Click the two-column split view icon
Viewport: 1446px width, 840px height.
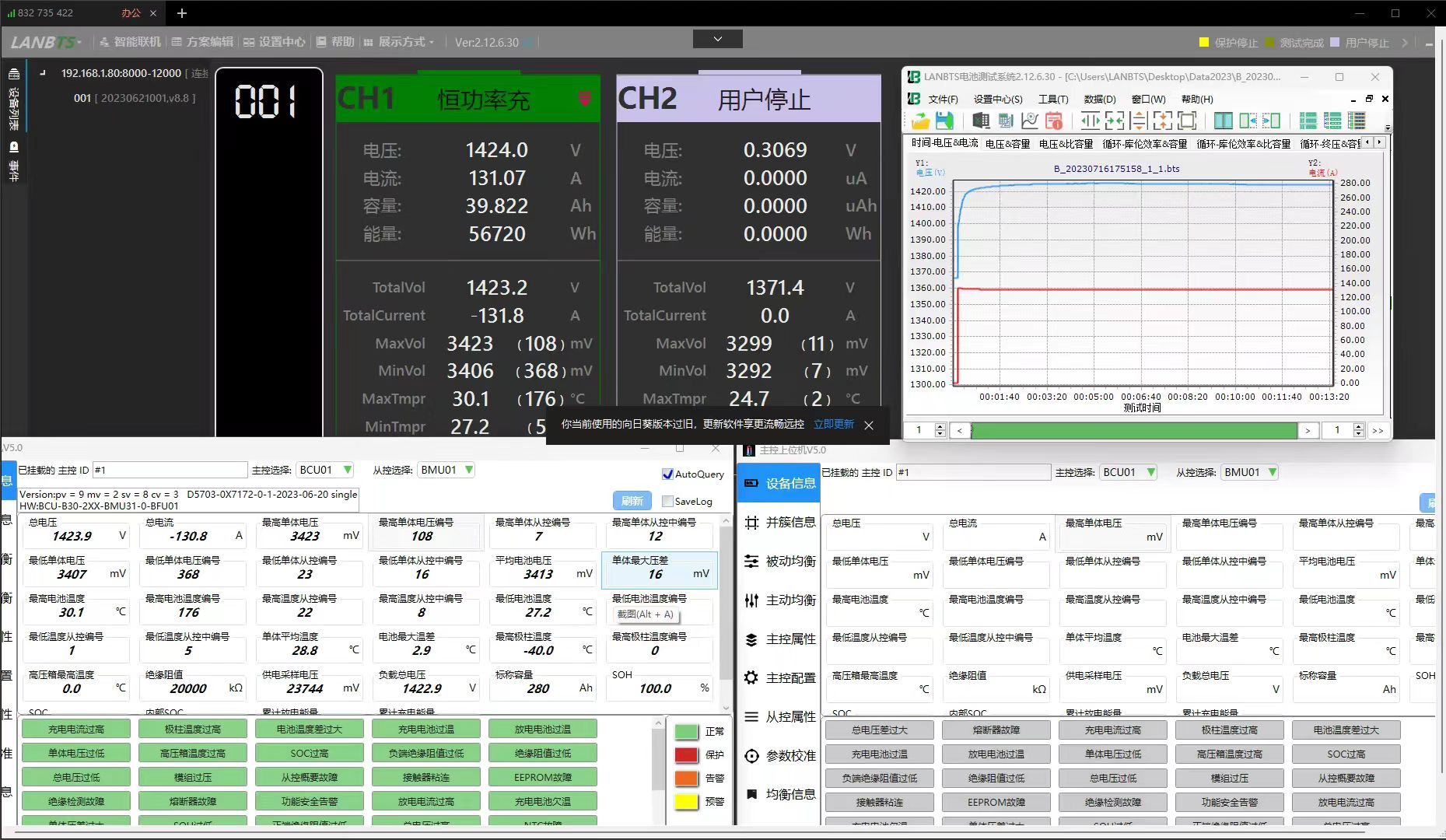pyautogui.click(x=1223, y=121)
